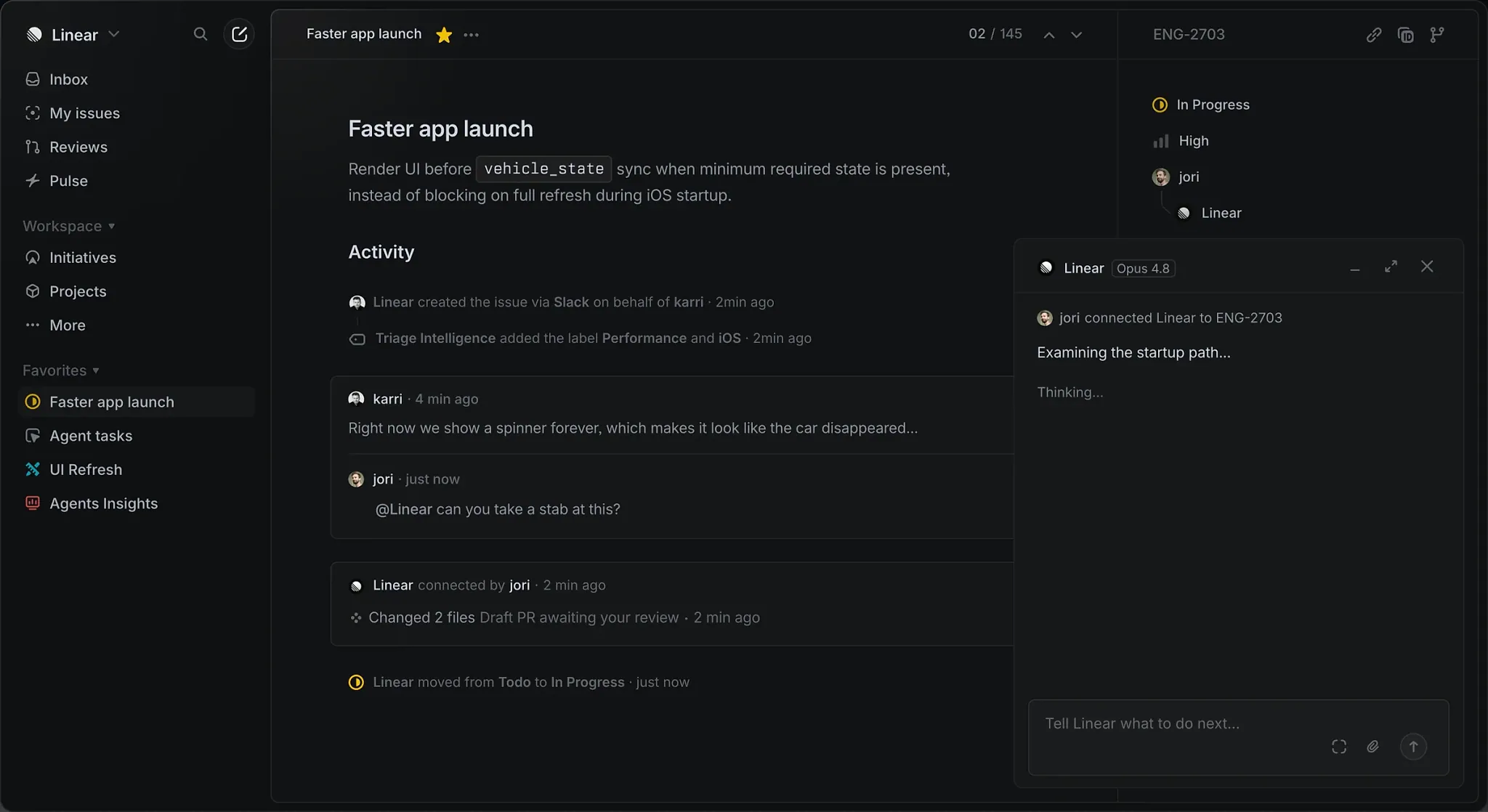
Task: Click the iOS label in activity
Action: pos(729,338)
